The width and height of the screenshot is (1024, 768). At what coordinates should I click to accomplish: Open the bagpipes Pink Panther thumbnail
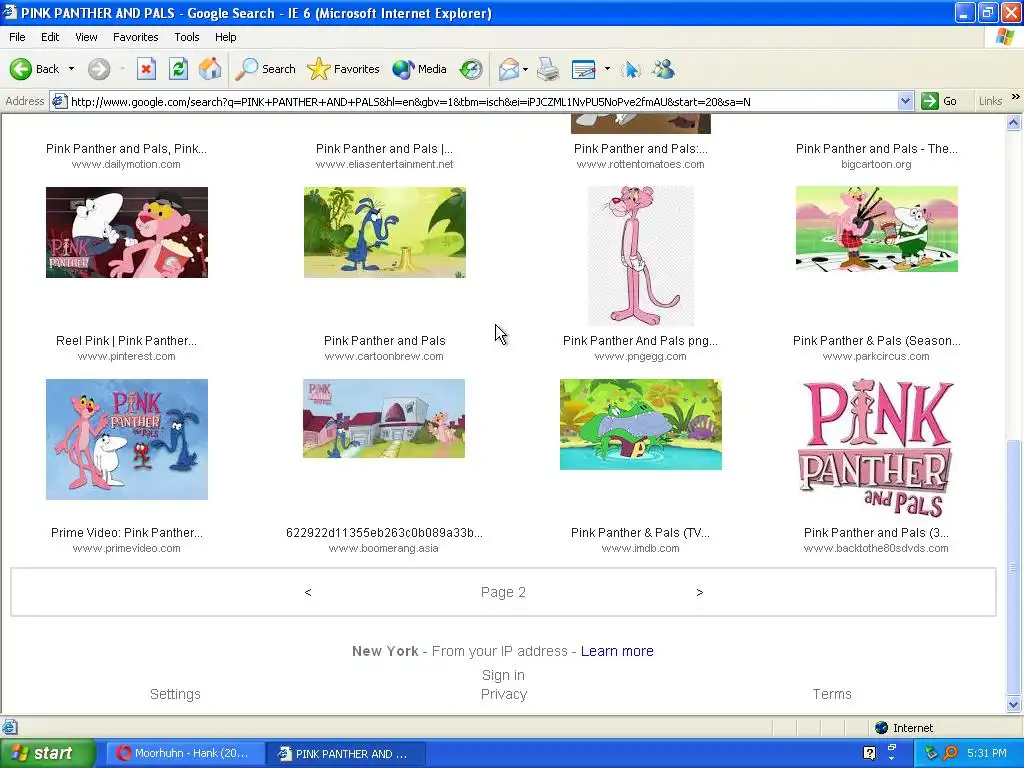click(x=876, y=229)
